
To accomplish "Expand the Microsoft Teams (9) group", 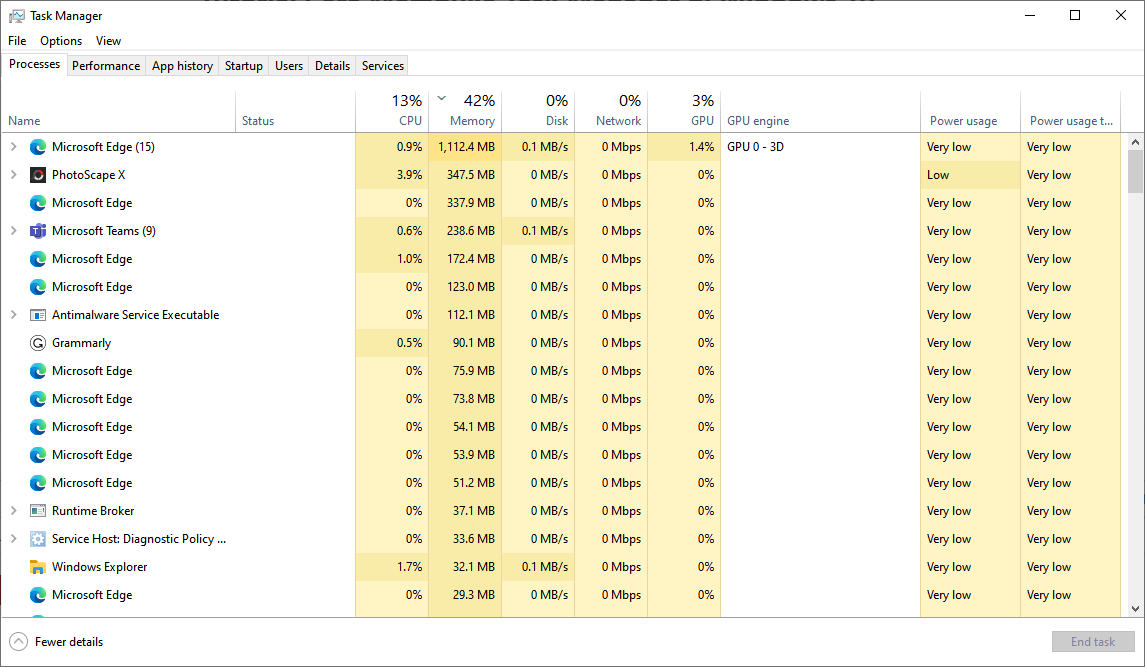I will coord(13,231).
